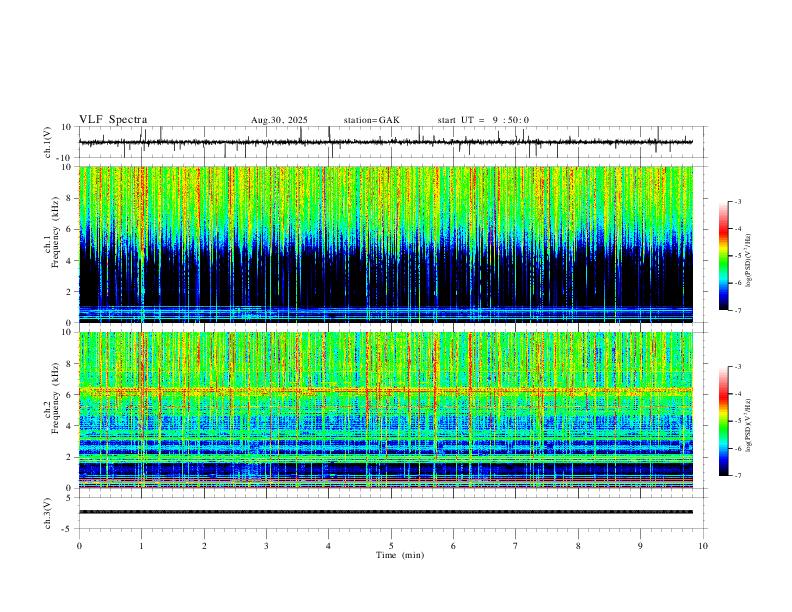This screenshot has height=612, width=792.
Task: Click the "2" kHz tick of ch.2 spectrogram
Action: click(x=70, y=457)
